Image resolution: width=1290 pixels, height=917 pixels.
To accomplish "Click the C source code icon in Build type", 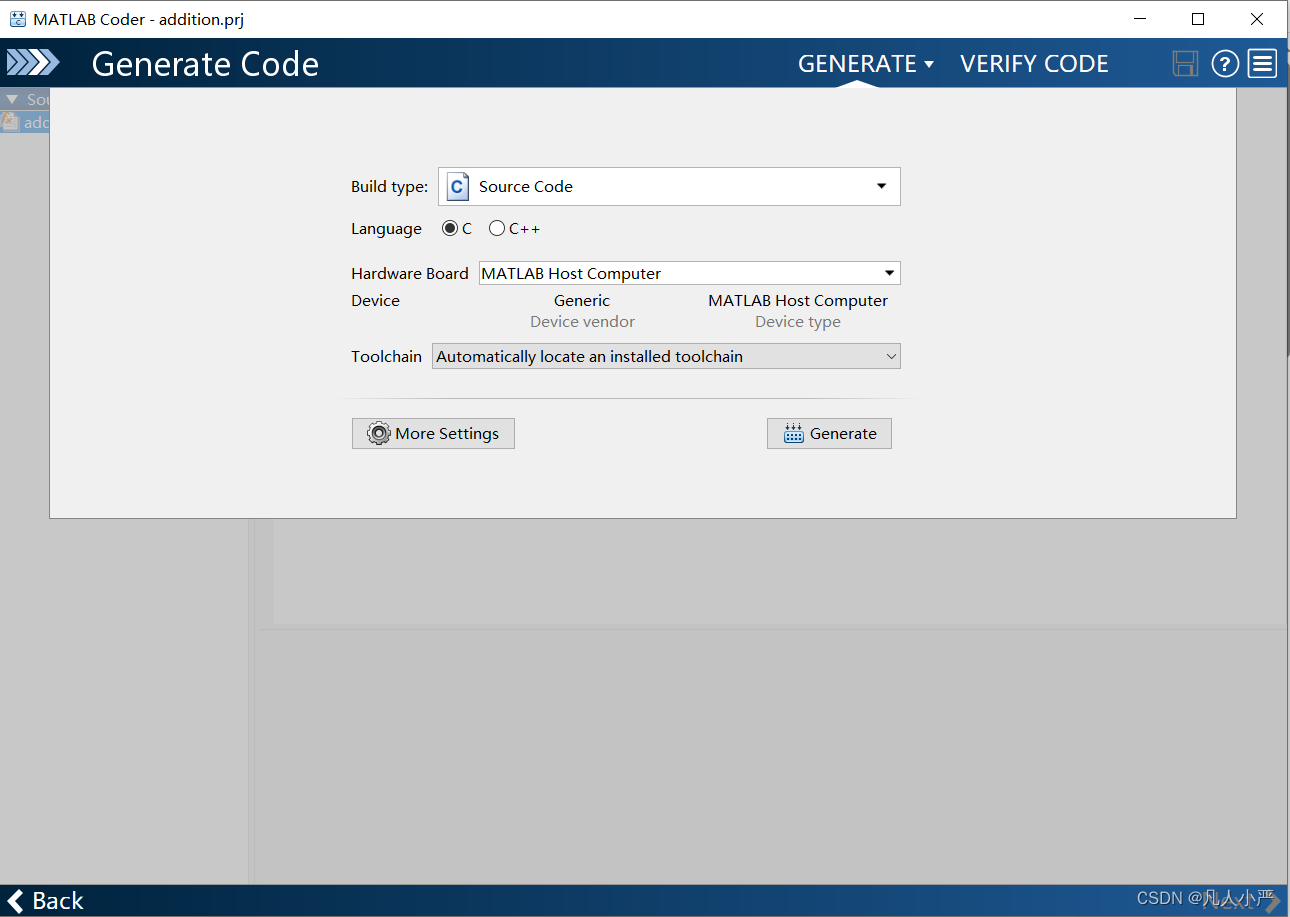I will point(458,186).
